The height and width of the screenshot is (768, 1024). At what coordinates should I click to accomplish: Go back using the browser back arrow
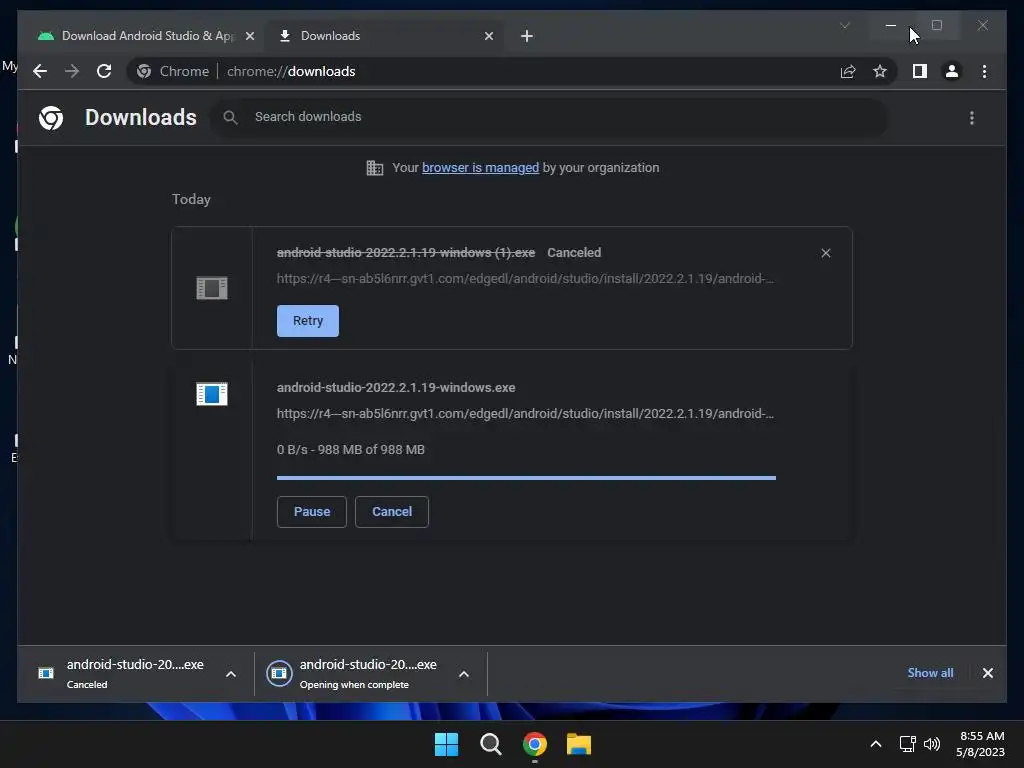point(40,71)
